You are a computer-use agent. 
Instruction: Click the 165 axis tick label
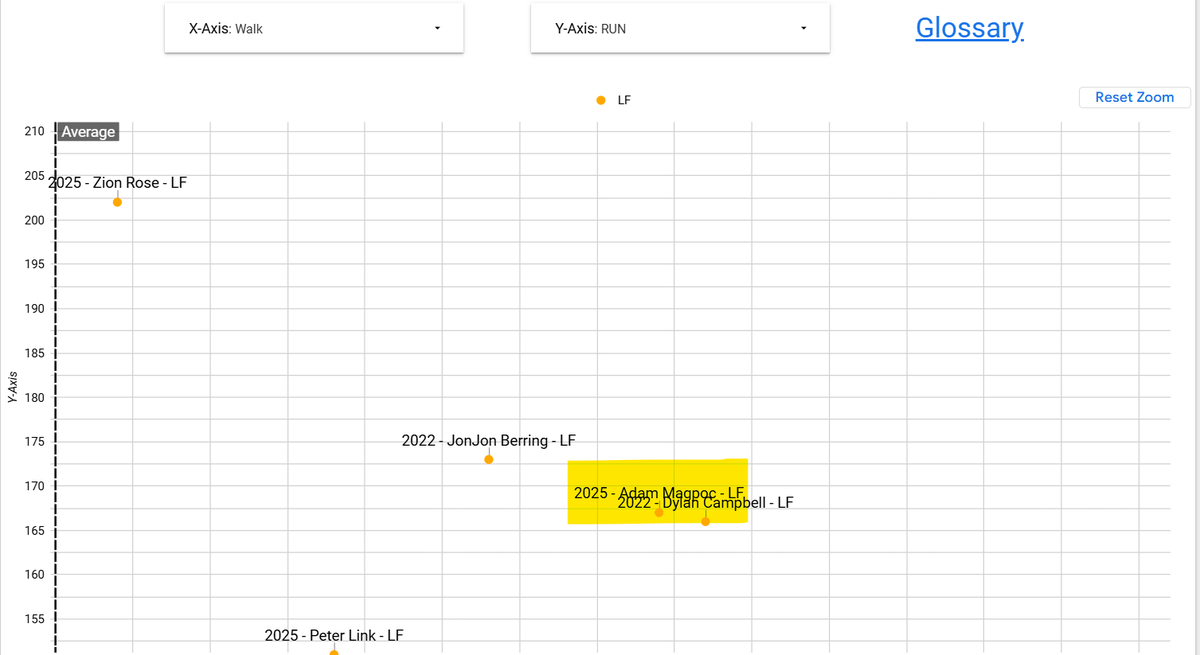pyautogui.click(x=33, y=530)
